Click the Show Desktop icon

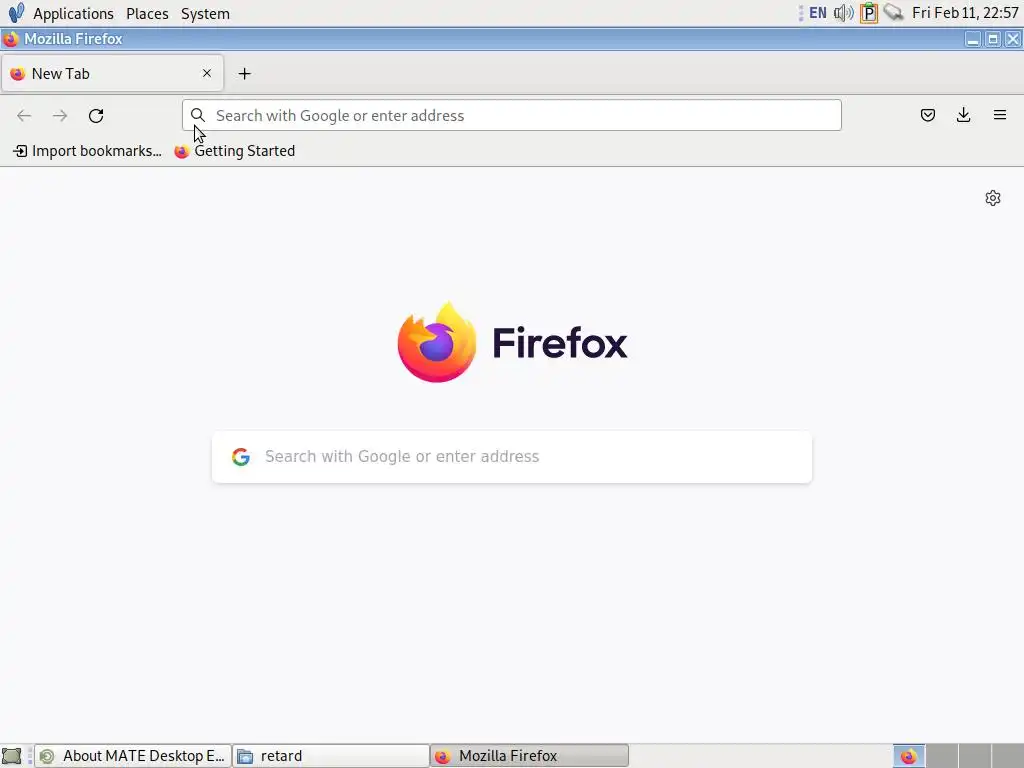pos(12,756)
